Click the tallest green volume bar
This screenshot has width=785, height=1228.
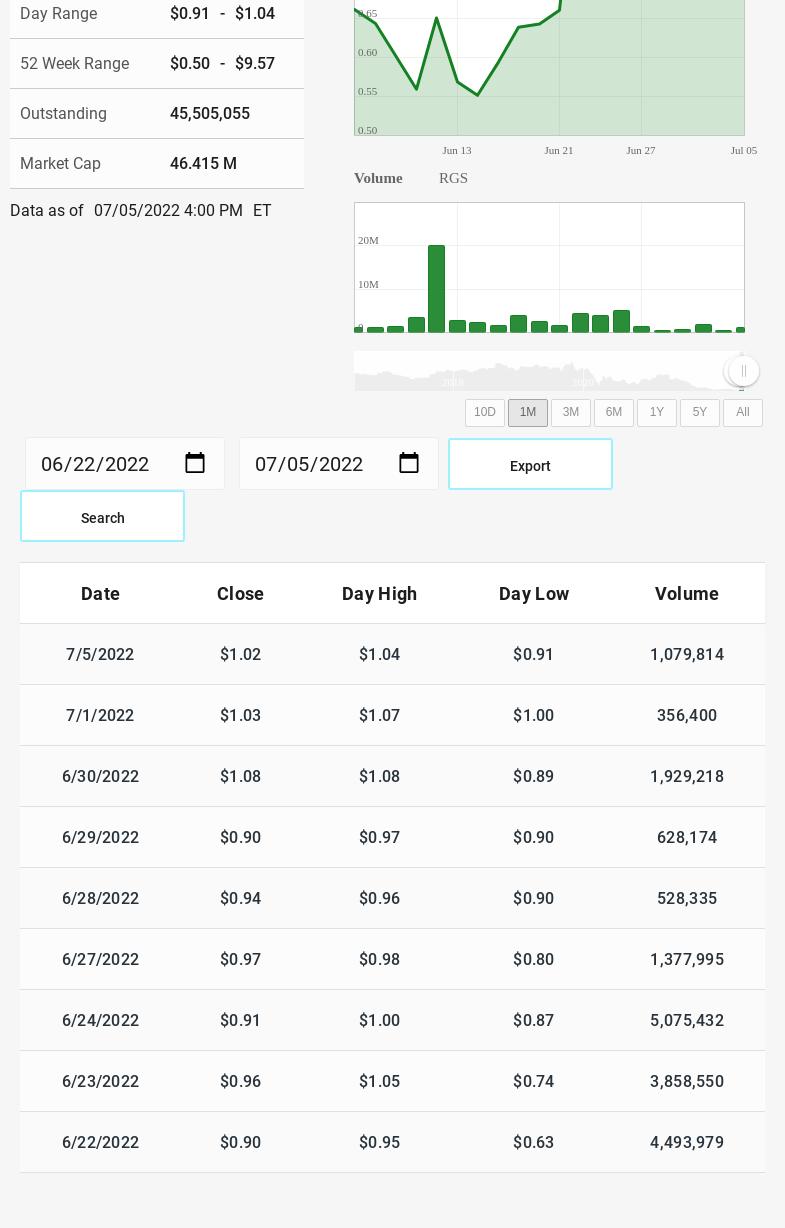pos(436,289)
